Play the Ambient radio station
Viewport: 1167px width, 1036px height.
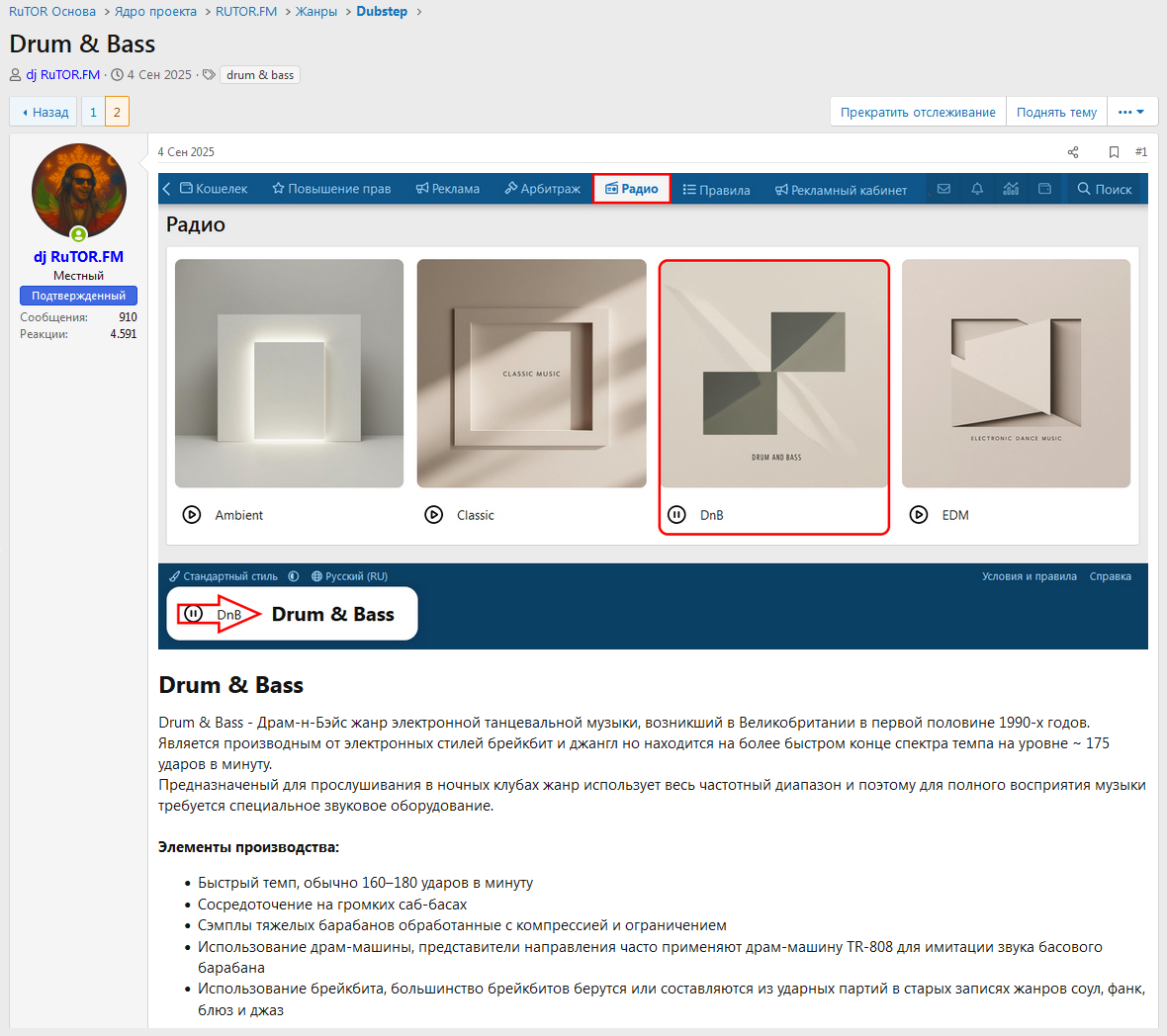(192, 515)
